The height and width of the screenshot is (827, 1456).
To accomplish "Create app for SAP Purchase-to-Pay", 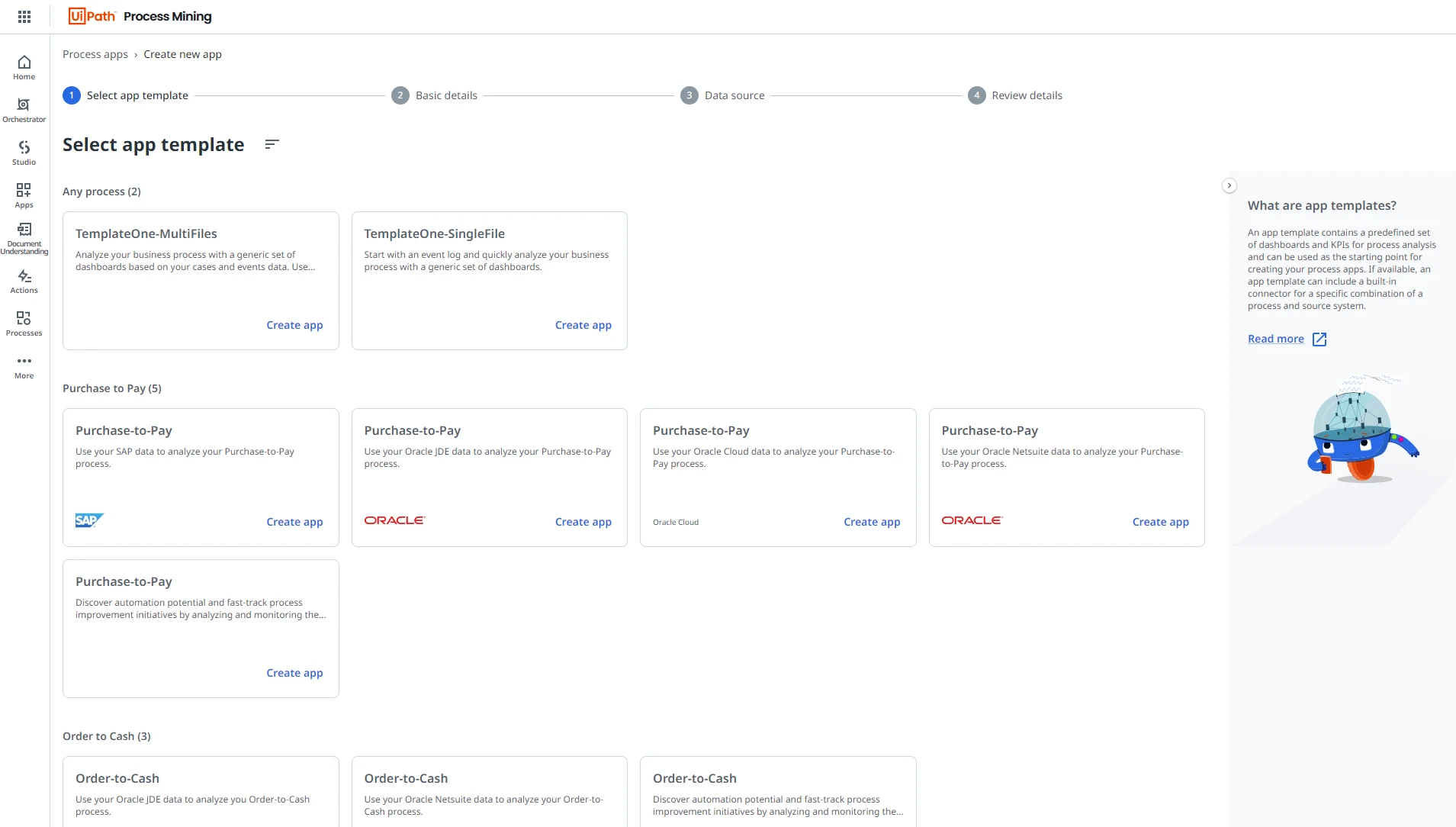I will click(294, 522).
